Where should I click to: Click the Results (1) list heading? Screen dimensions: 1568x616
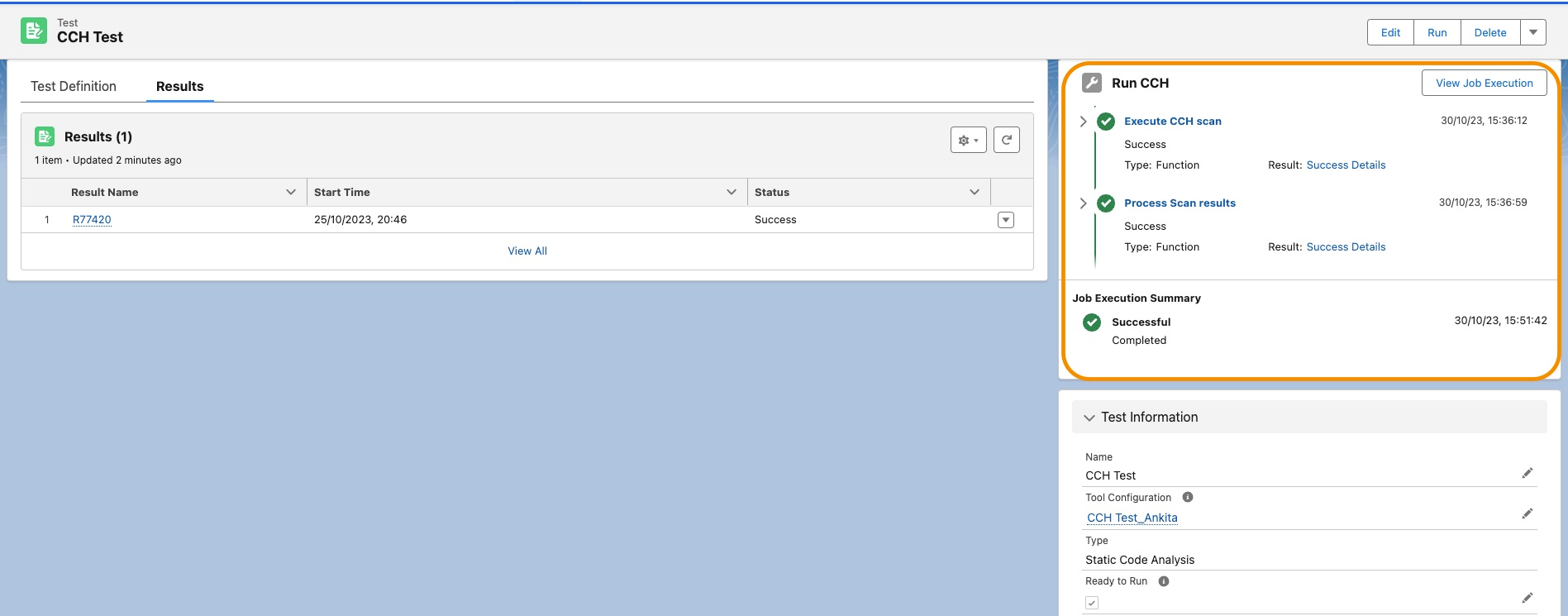point(98,136)
